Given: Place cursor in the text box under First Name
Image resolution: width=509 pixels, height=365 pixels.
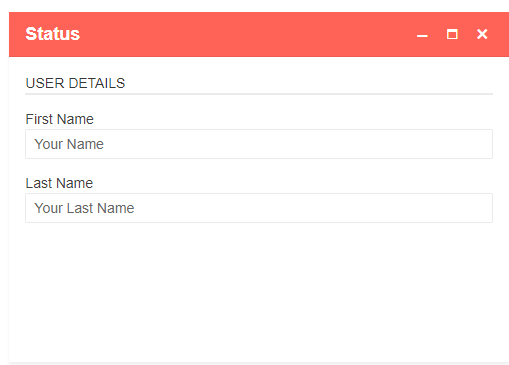Looking at the screenshot, I should pos(259,144).
